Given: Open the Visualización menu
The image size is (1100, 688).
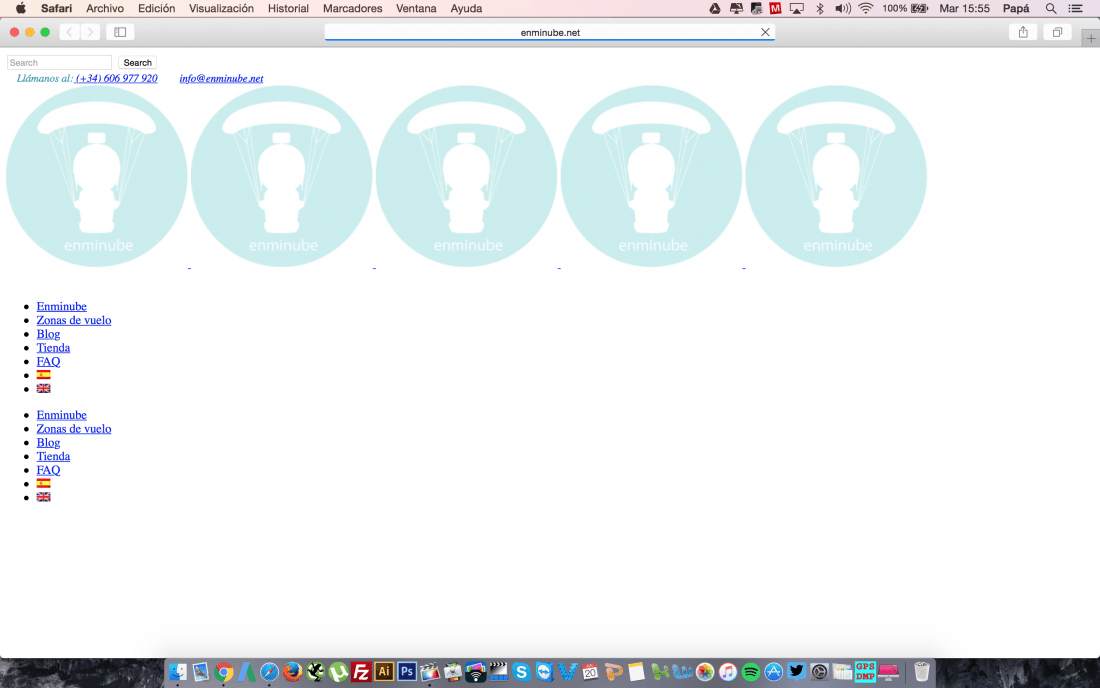Looking at the screenshot, I should [221, 8].
